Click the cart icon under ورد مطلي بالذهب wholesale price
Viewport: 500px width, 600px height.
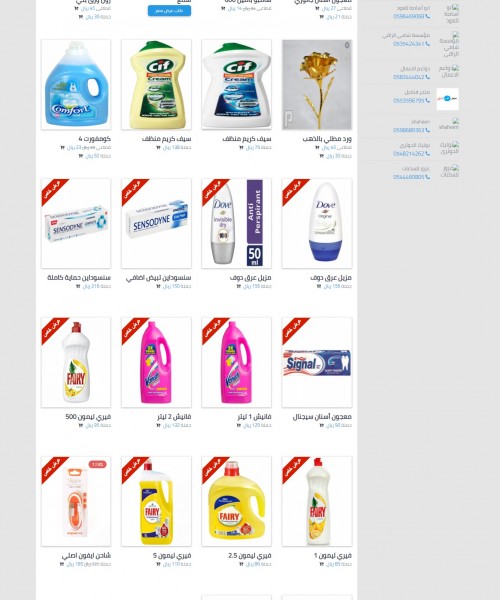(321, 156)
